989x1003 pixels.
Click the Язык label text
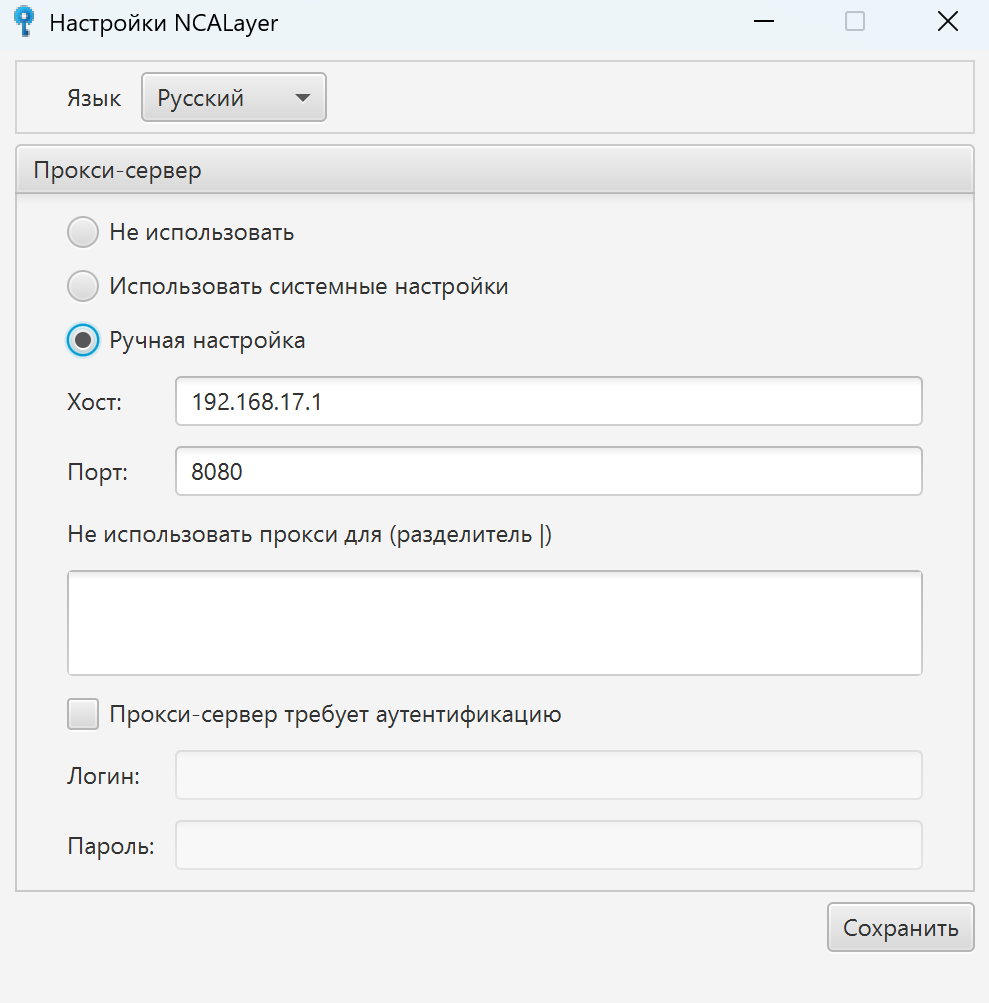94,99
